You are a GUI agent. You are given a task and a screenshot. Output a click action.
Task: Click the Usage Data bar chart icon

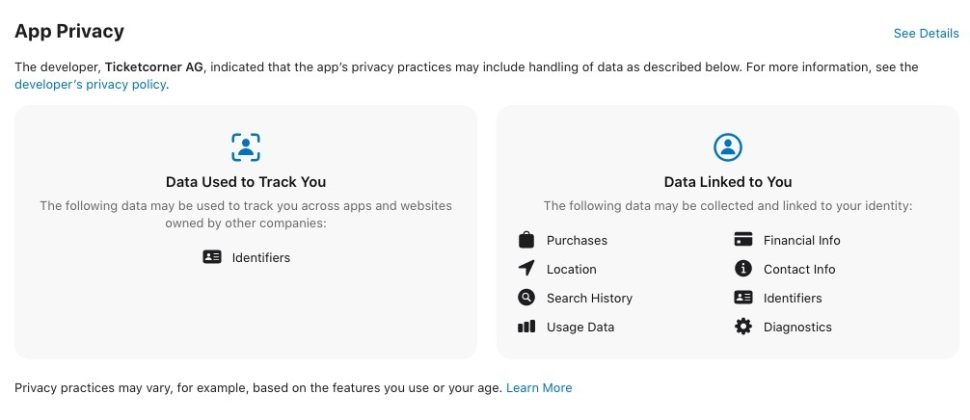click(x=526, y=327)
